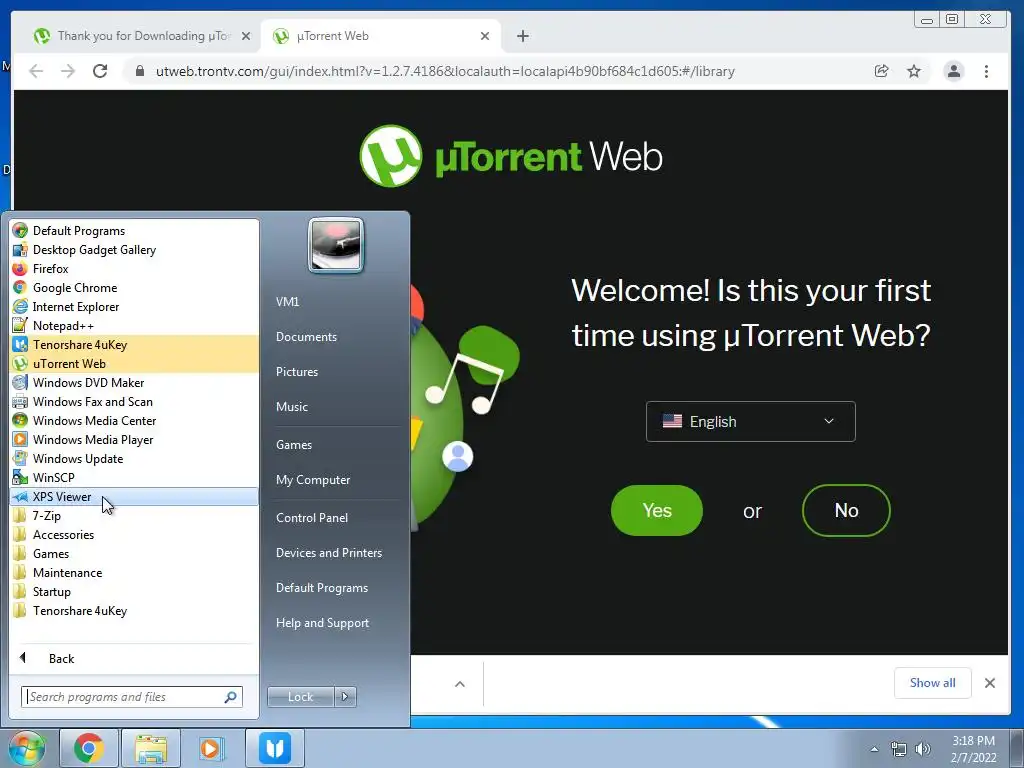
Task: Open Windows Fax and Scan
Action: [134, 401]
